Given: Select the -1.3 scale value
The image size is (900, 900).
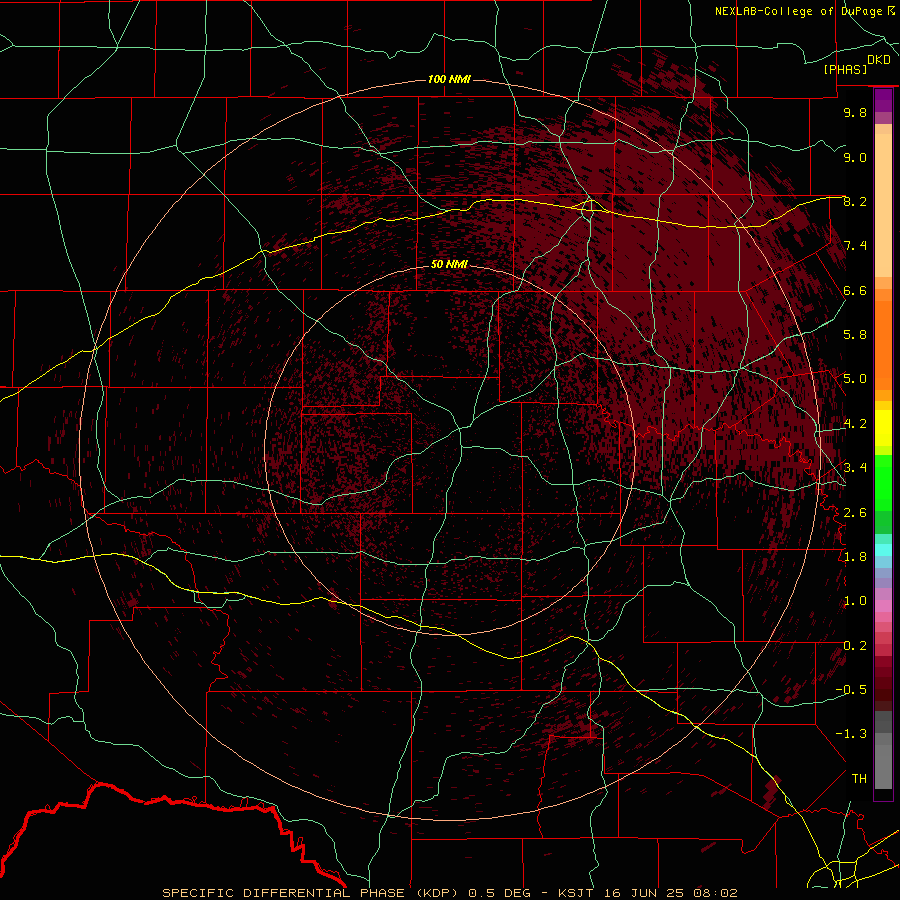Looking at the screenshot, I should point(851,734).
